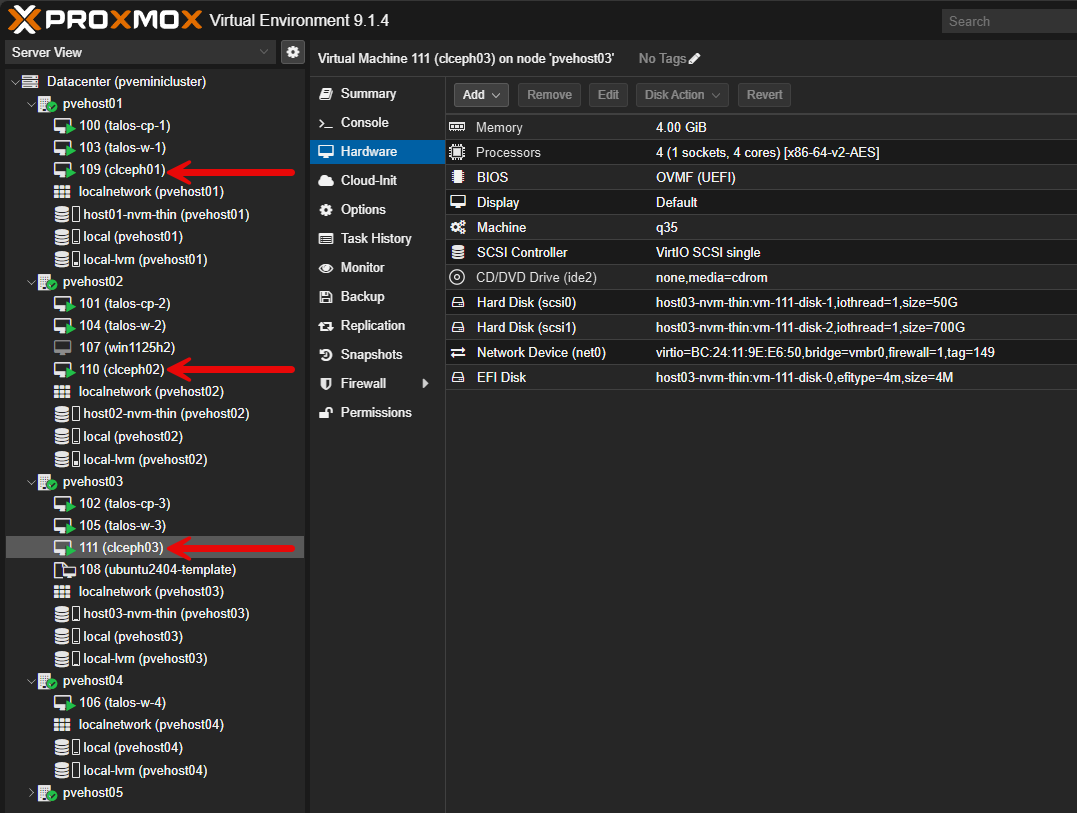Click the pencil icon to edit tags
The image size is (1077, 813).
point(694,58)
